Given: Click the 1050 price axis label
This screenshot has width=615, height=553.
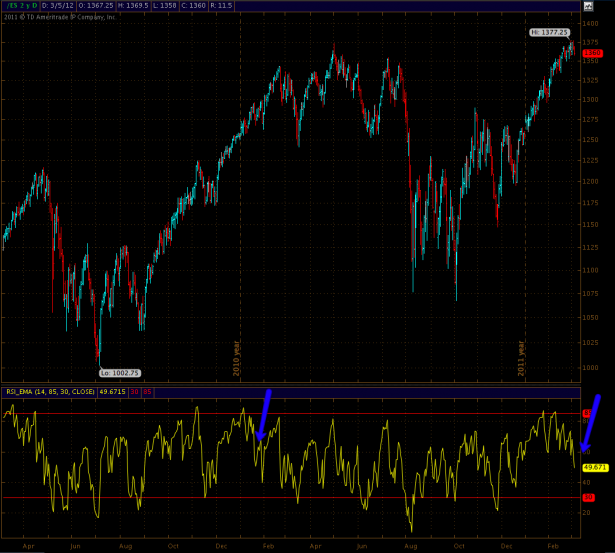Looking at the screenshot, I should click(591, 318).
